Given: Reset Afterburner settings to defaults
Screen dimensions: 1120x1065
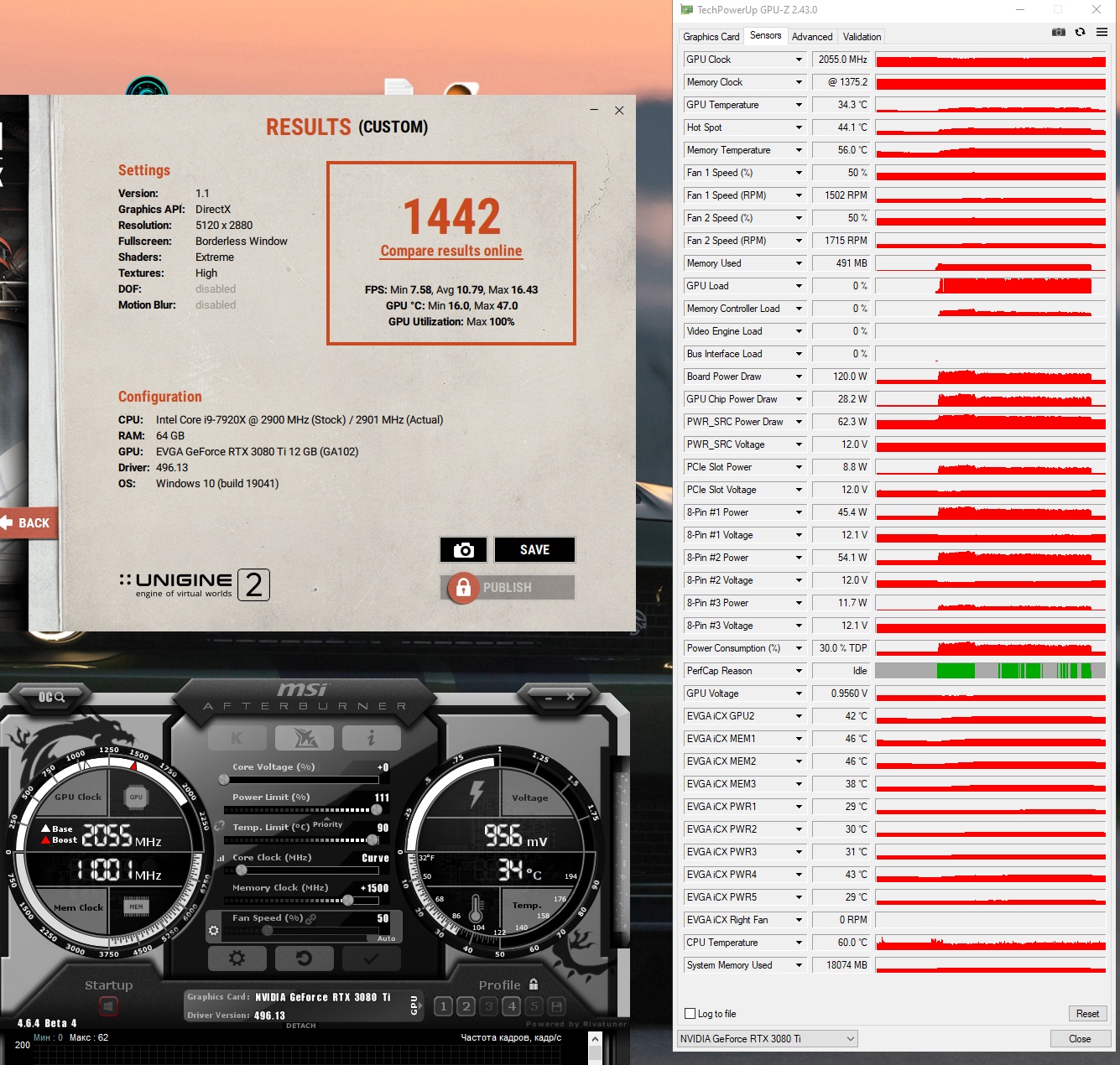Looking at the screenshot, I should 305,958.
